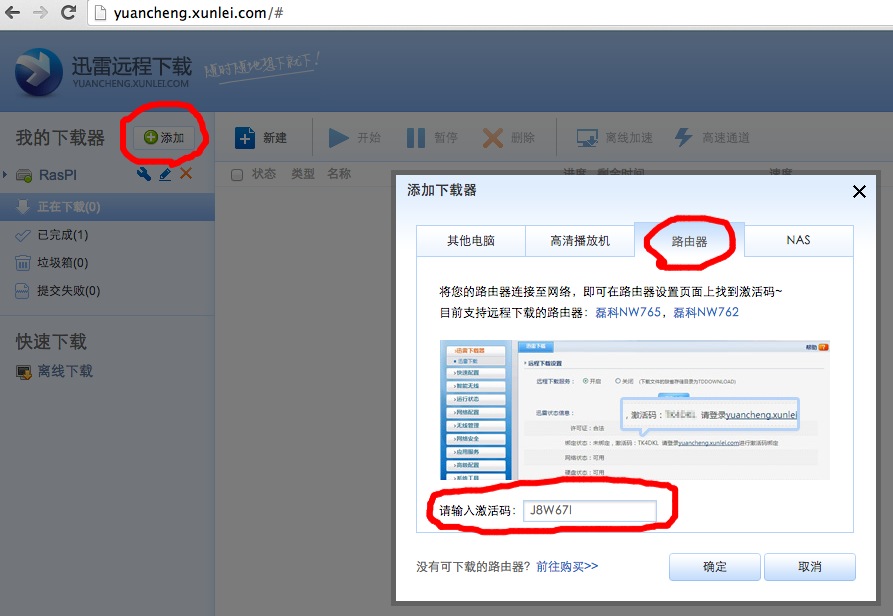Close the 添加下载器 dialog with X

click(x=858, y=191)
